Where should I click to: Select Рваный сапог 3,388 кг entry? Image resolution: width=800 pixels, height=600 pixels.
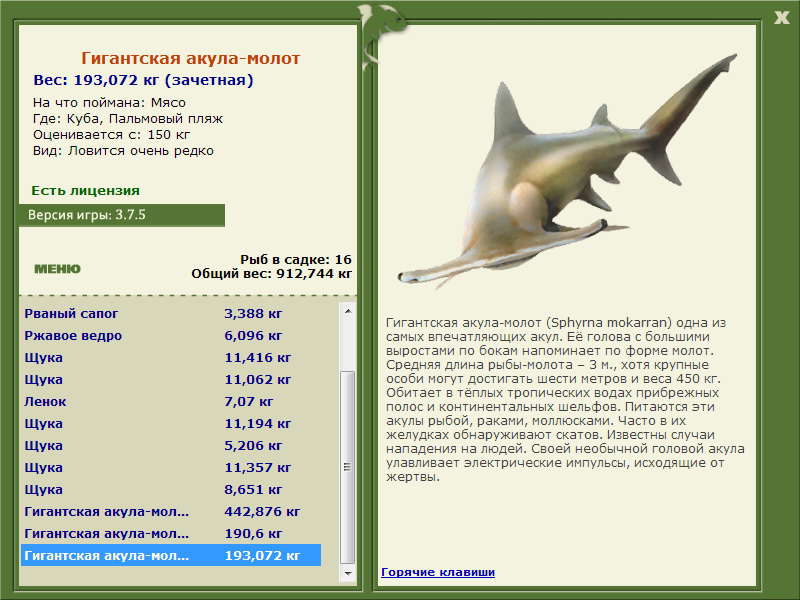171,313
